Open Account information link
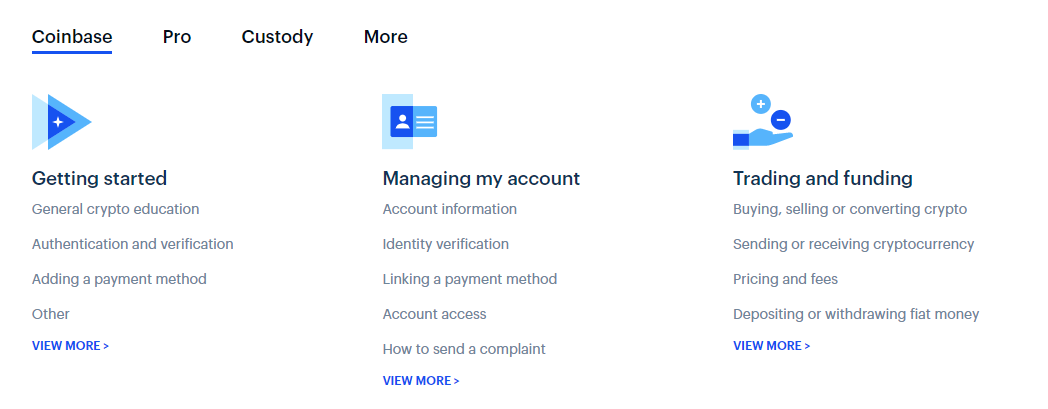1048x409 pixels. [x=449, y=209]
